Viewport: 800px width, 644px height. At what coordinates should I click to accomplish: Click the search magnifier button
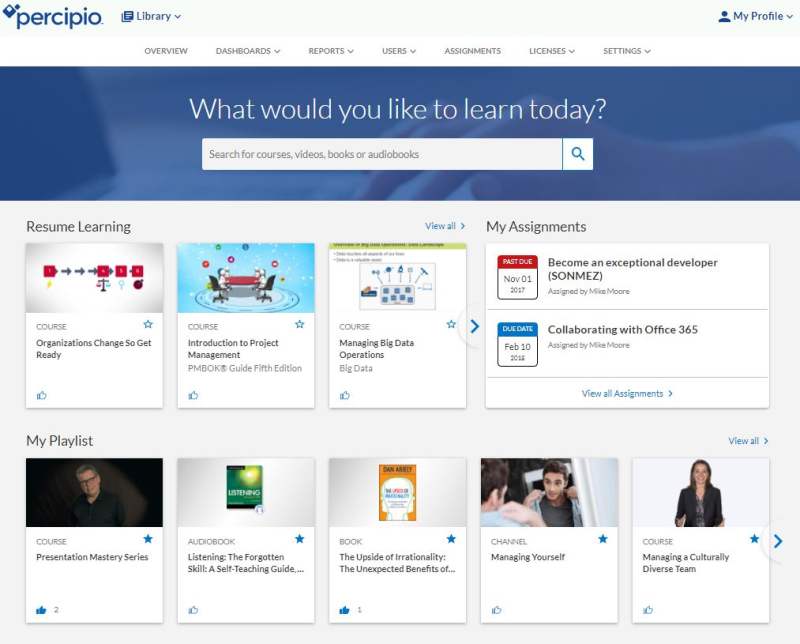(x=577, y=154)
